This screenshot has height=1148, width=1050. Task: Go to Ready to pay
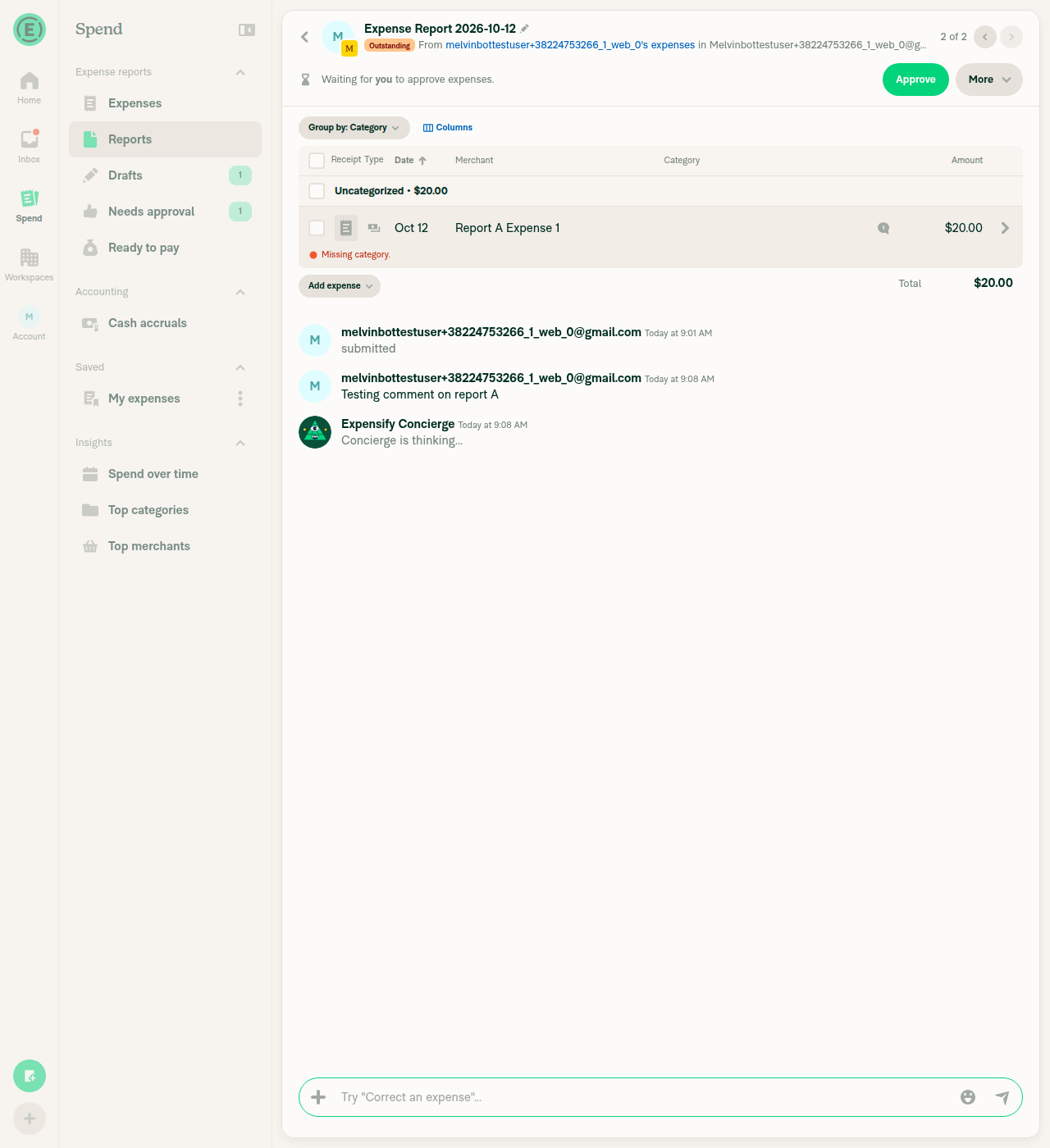165,248
